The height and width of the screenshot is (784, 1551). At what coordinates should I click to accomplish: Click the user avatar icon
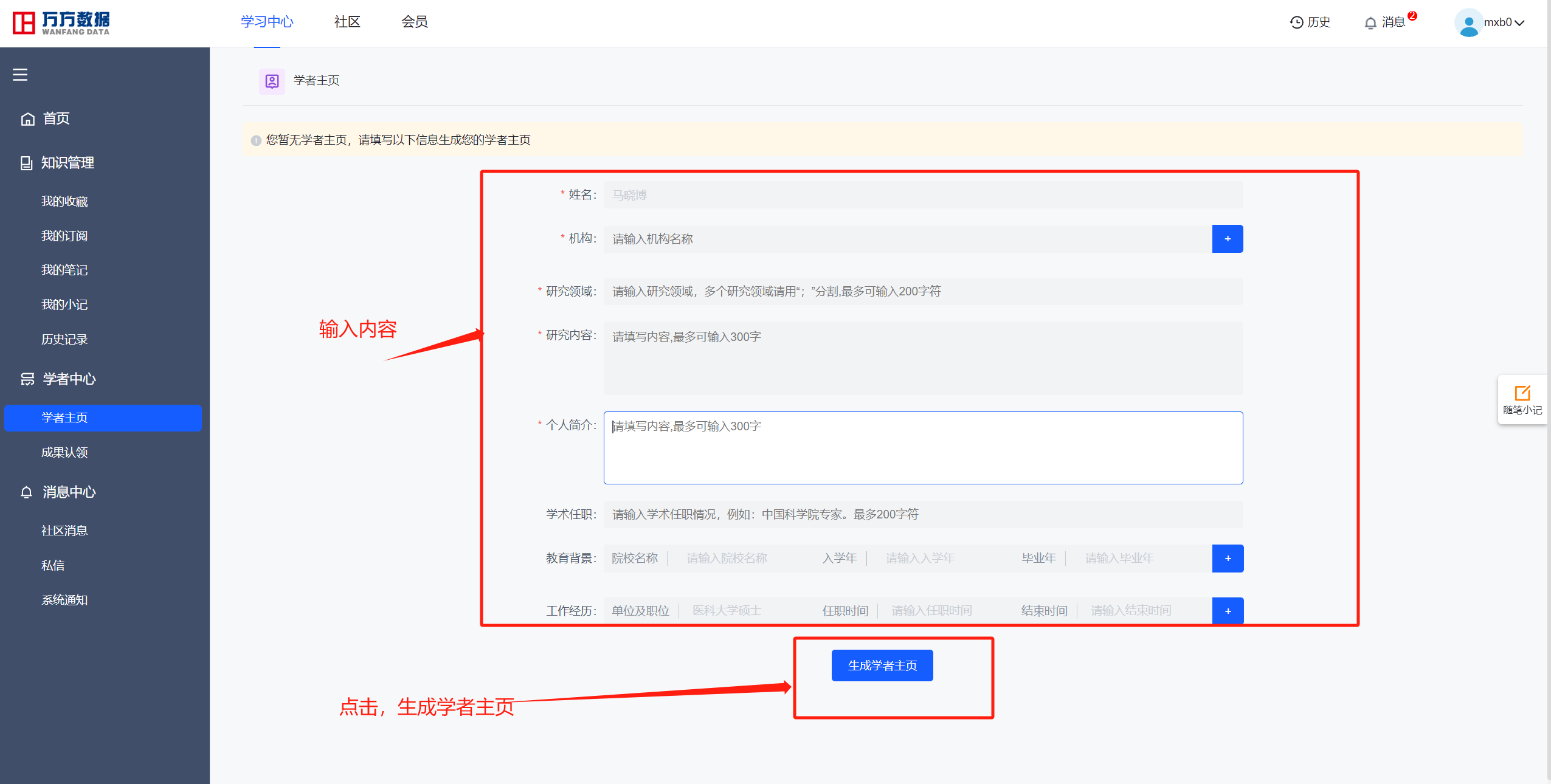(x=1468, y=23)
